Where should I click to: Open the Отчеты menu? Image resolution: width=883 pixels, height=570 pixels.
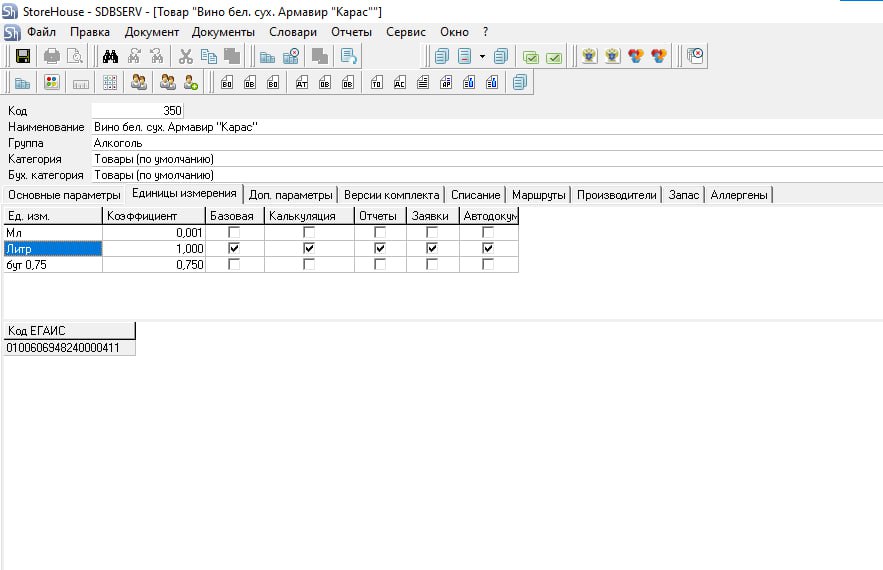[x=351, y=32]
